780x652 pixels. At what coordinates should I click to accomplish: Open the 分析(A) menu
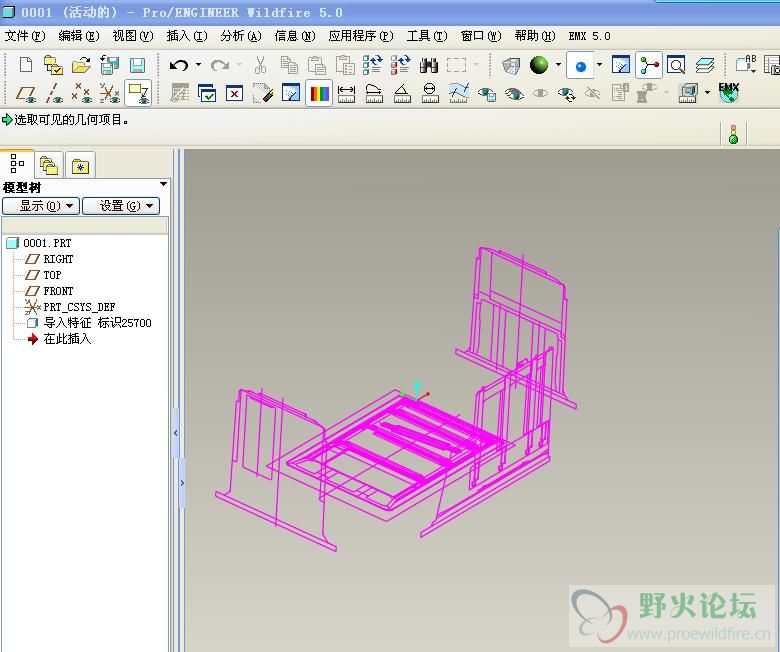241,36
